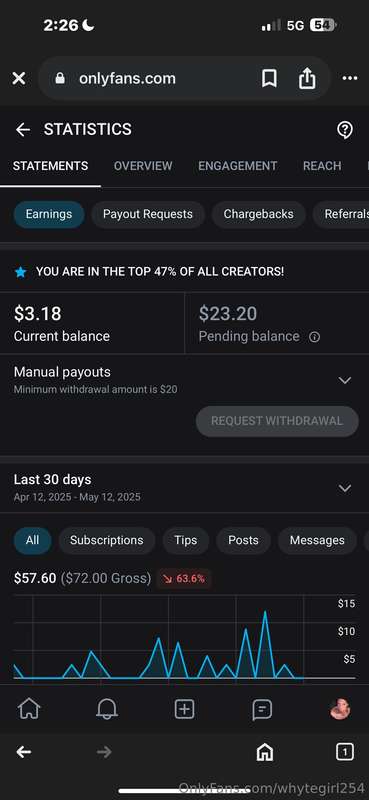Open the profile avatar thumbnail
Image resolution: width=369 pixels, height=800 pixels.
click(x=340, y=709)
